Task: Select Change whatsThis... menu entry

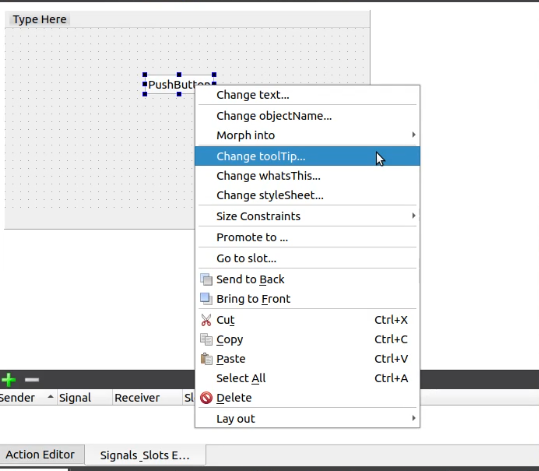Action: [307, 176]
